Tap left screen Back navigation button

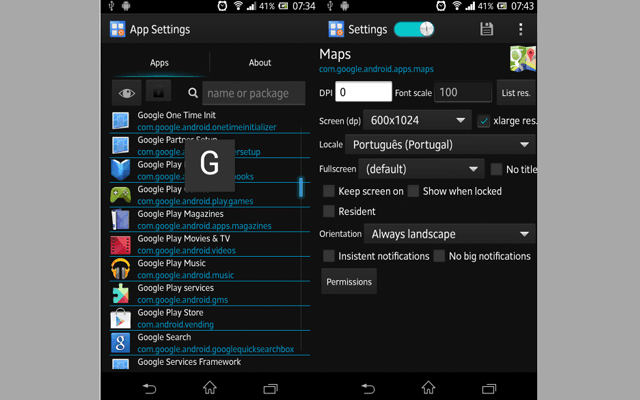tap(149, 388)
